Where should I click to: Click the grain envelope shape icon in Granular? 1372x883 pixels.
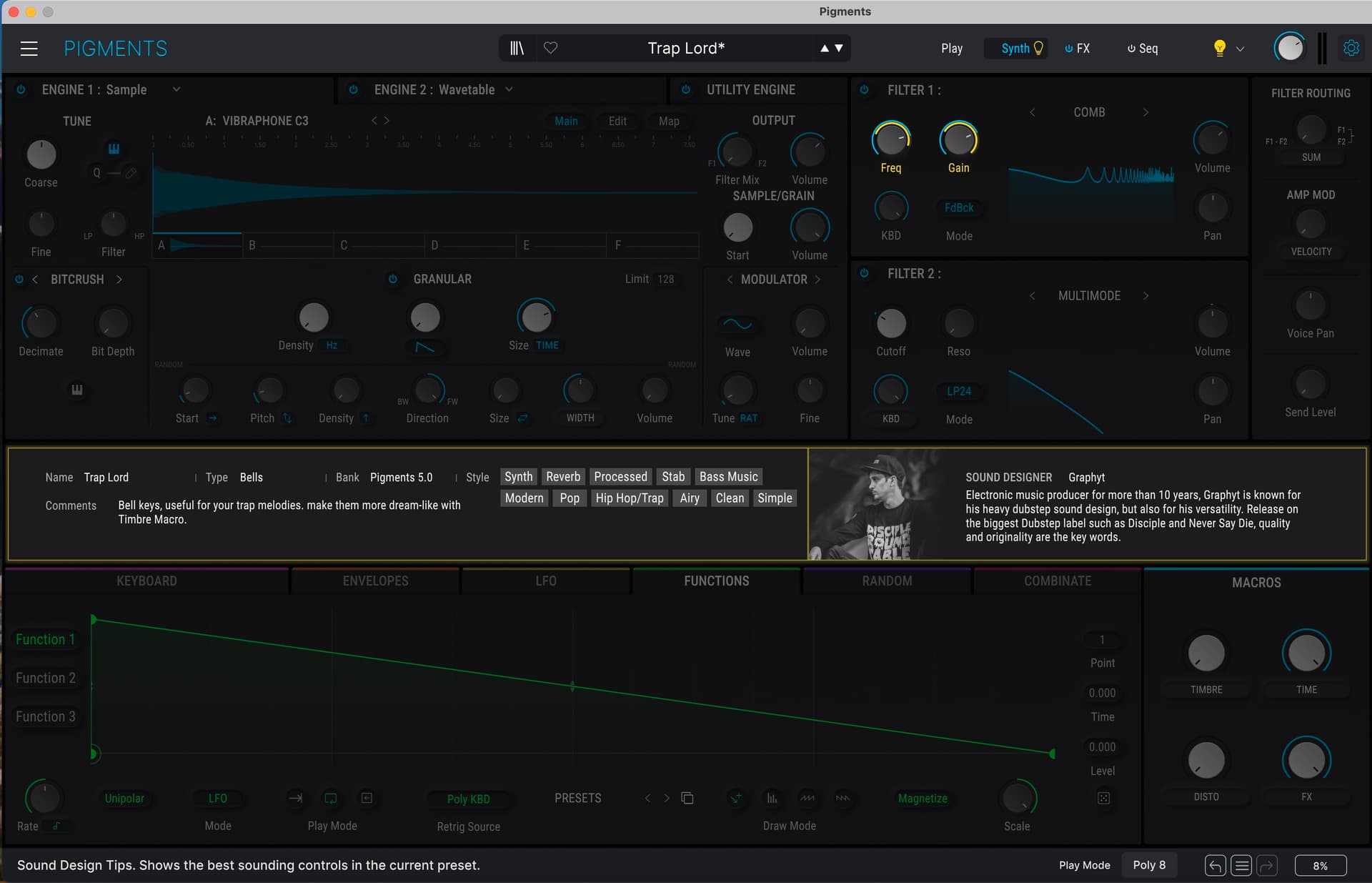point(425,347)
